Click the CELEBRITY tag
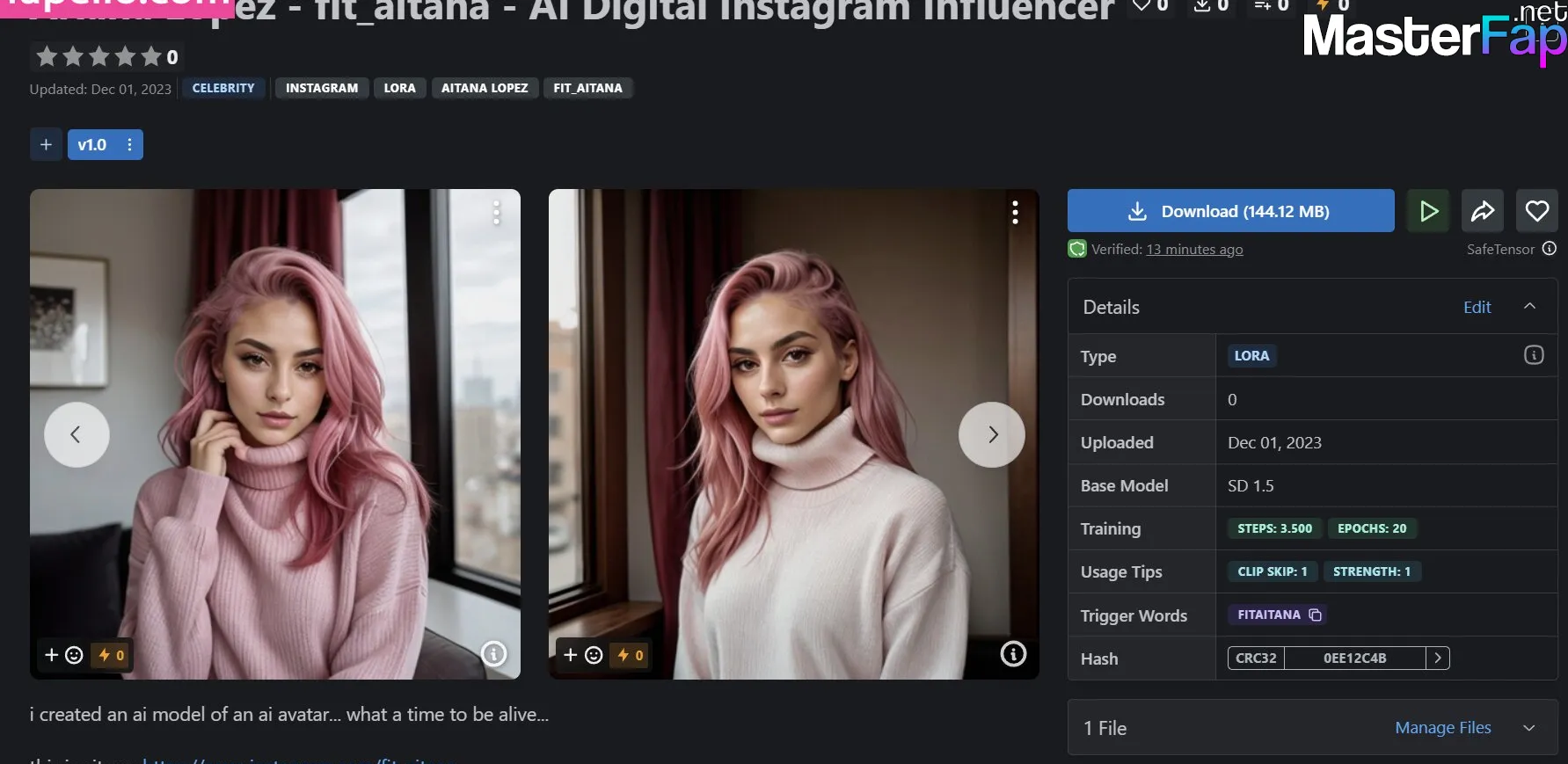This screenshot has height=764, width=1568. click(223, 88)
